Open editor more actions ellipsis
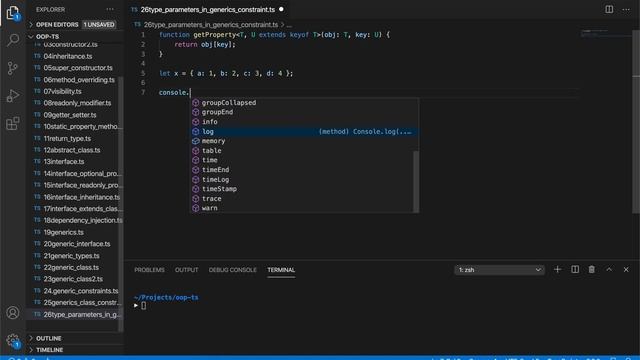The width and height of the screenshot is (640, 360). point(626,9)
